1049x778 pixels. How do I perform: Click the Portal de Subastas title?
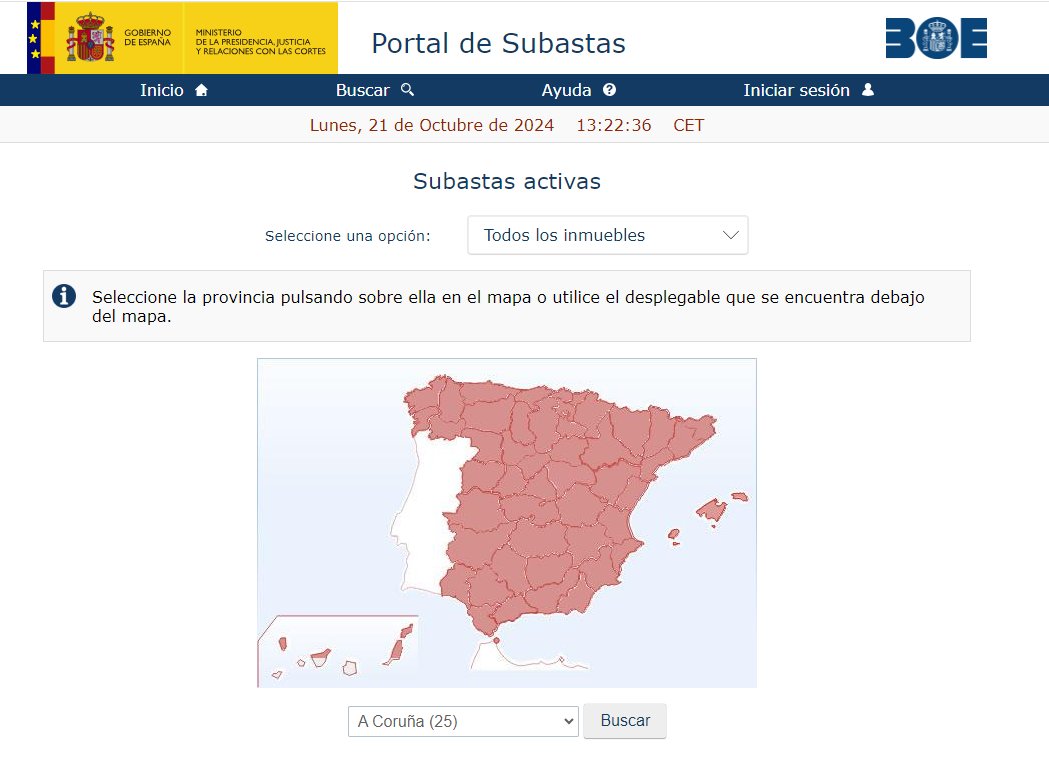(x=498, y=44)
